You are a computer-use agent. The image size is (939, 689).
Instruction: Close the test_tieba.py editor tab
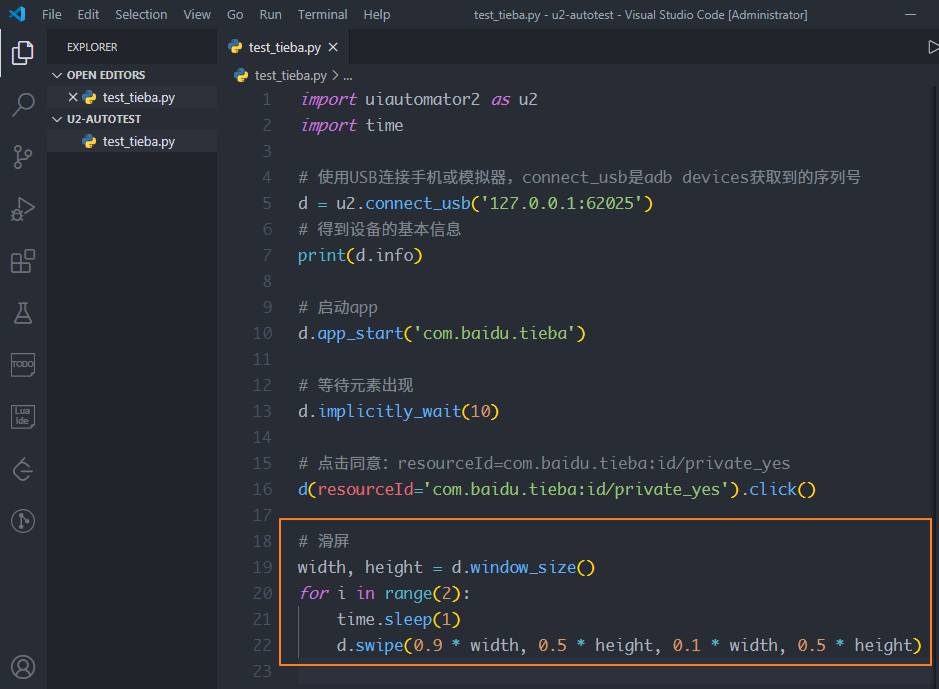pyautogui.click(x=333, y=47)
